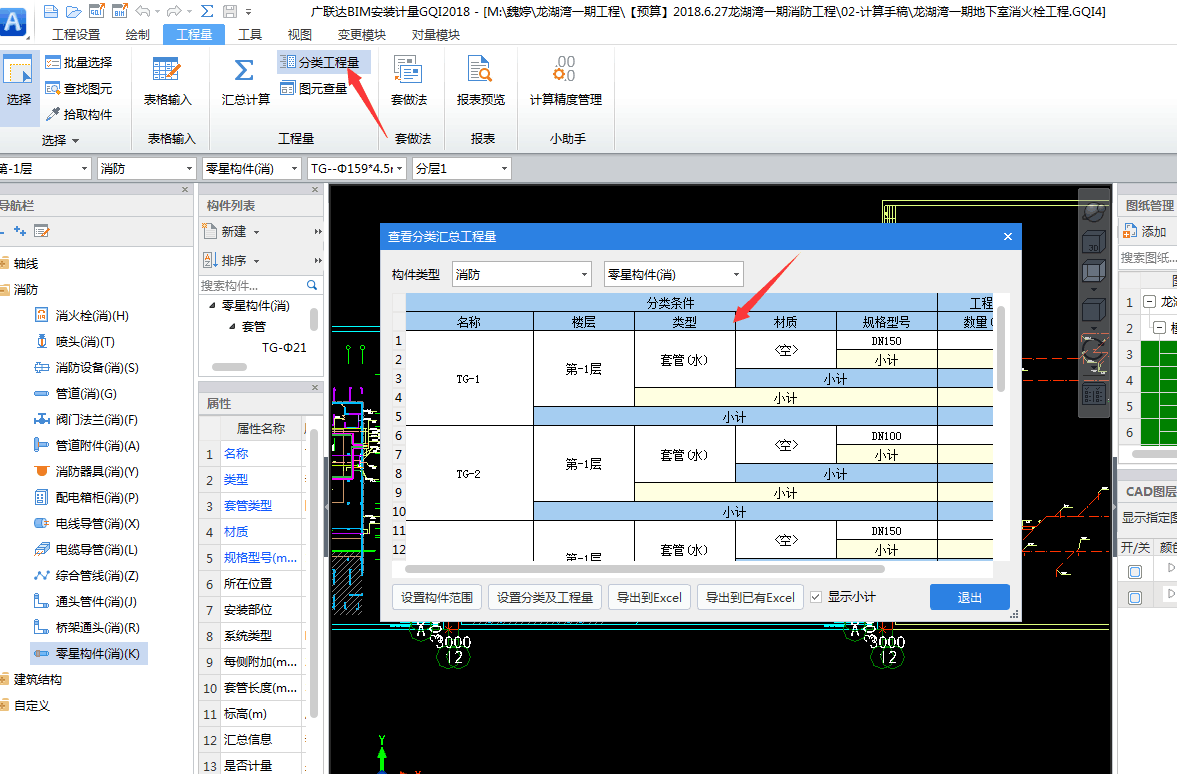1177x774 pixels.
Task: Open the 工程设置 ribbon tab
Action: point(76,35)
